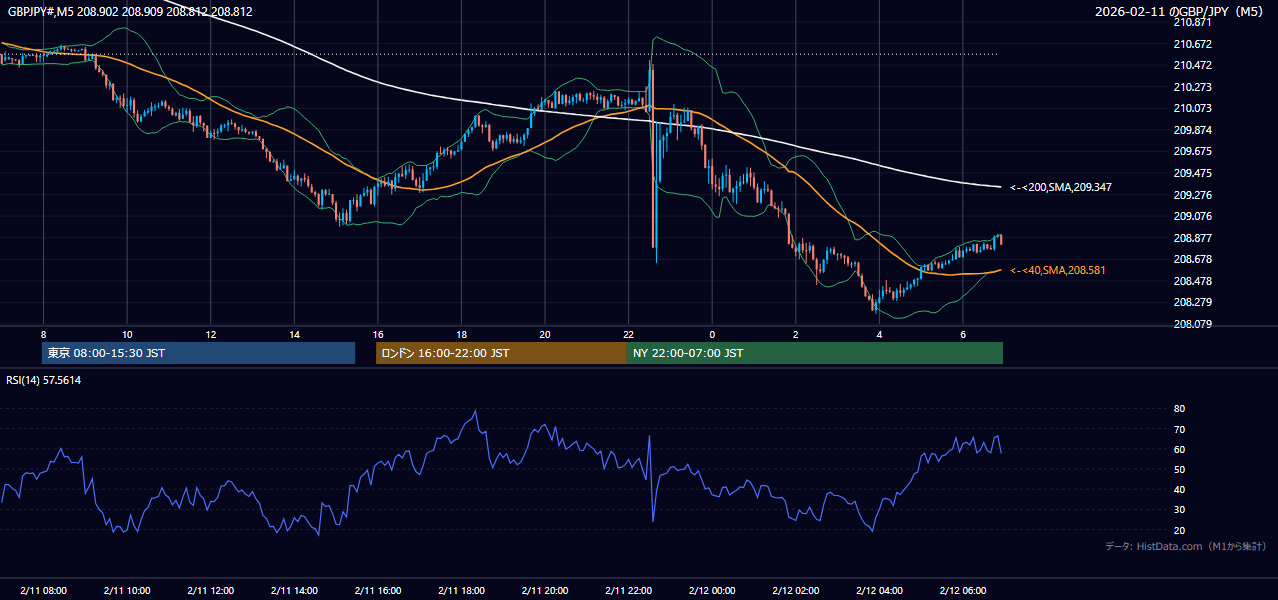This screenshot has width=1278, height=600.
Task: Click price axis value 209.475
Action: [x=1192, y=173]
